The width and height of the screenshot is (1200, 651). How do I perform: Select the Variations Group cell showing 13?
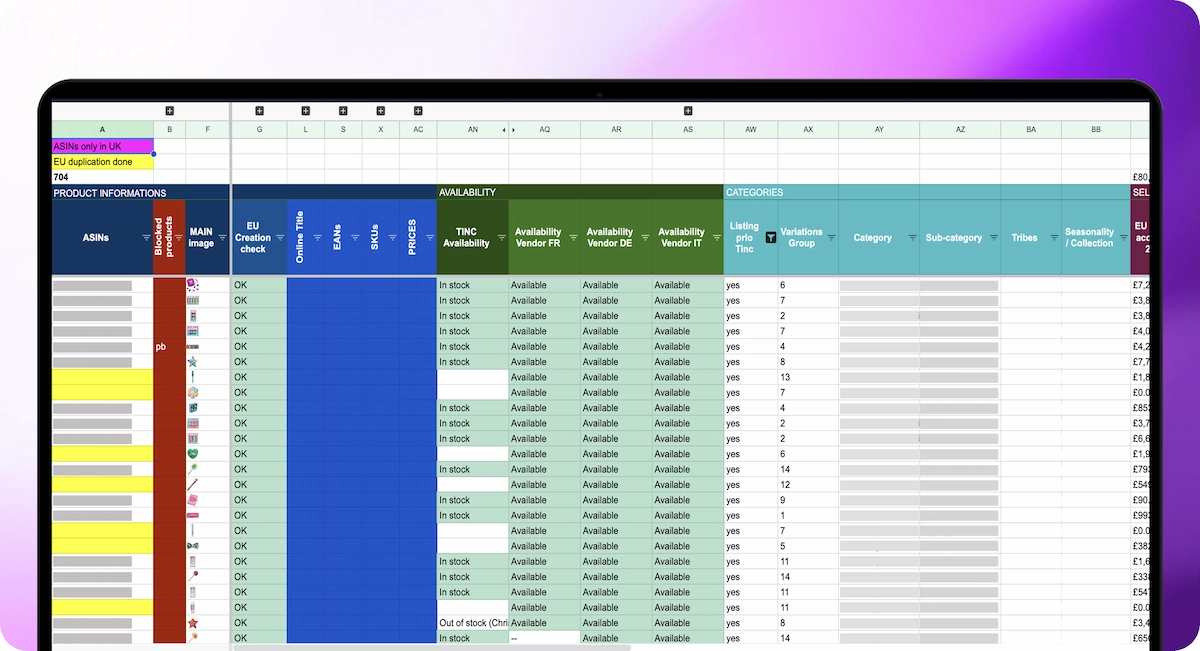(x=808, y=377)
